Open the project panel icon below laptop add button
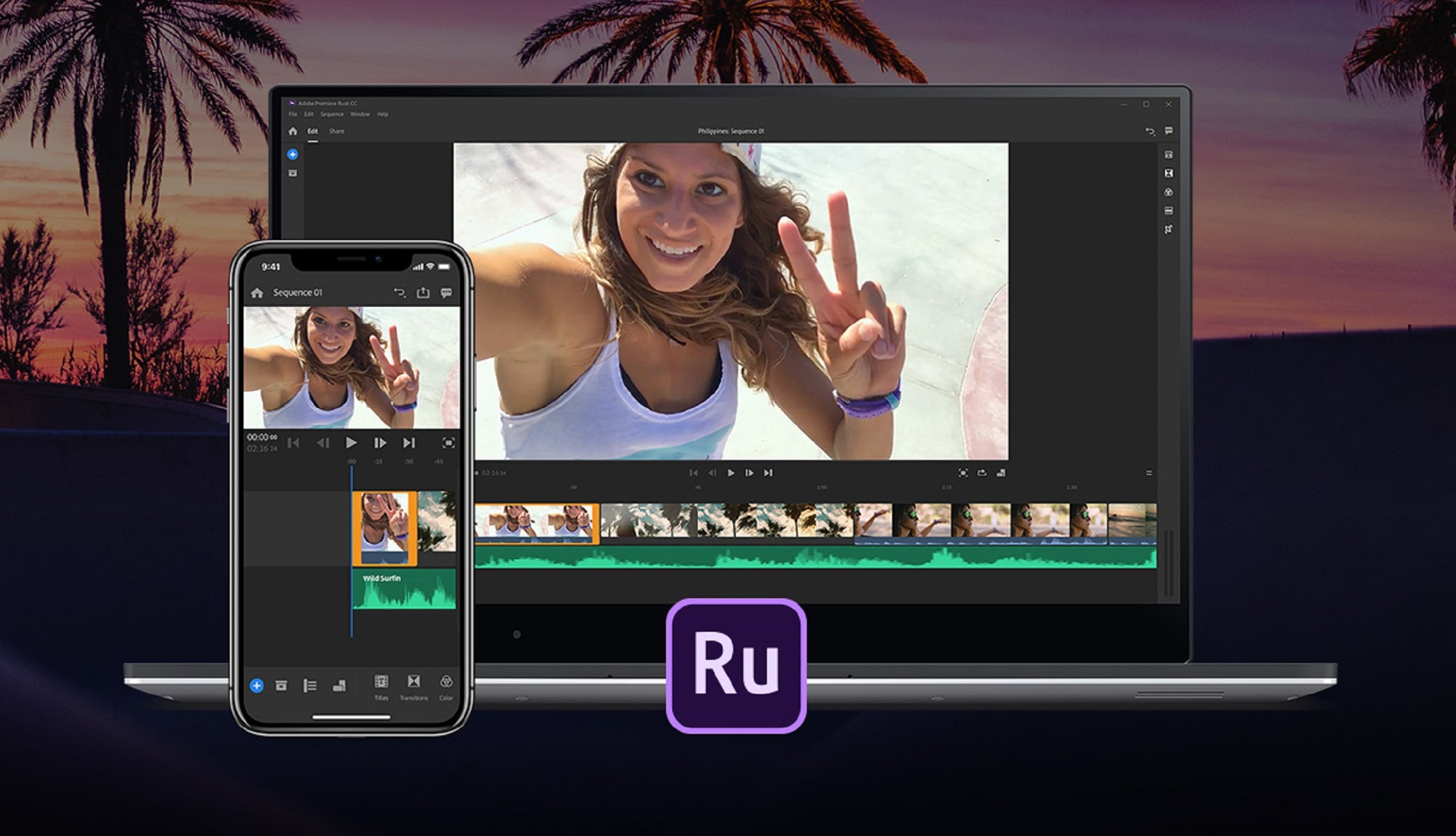 [x=293, y=173]
